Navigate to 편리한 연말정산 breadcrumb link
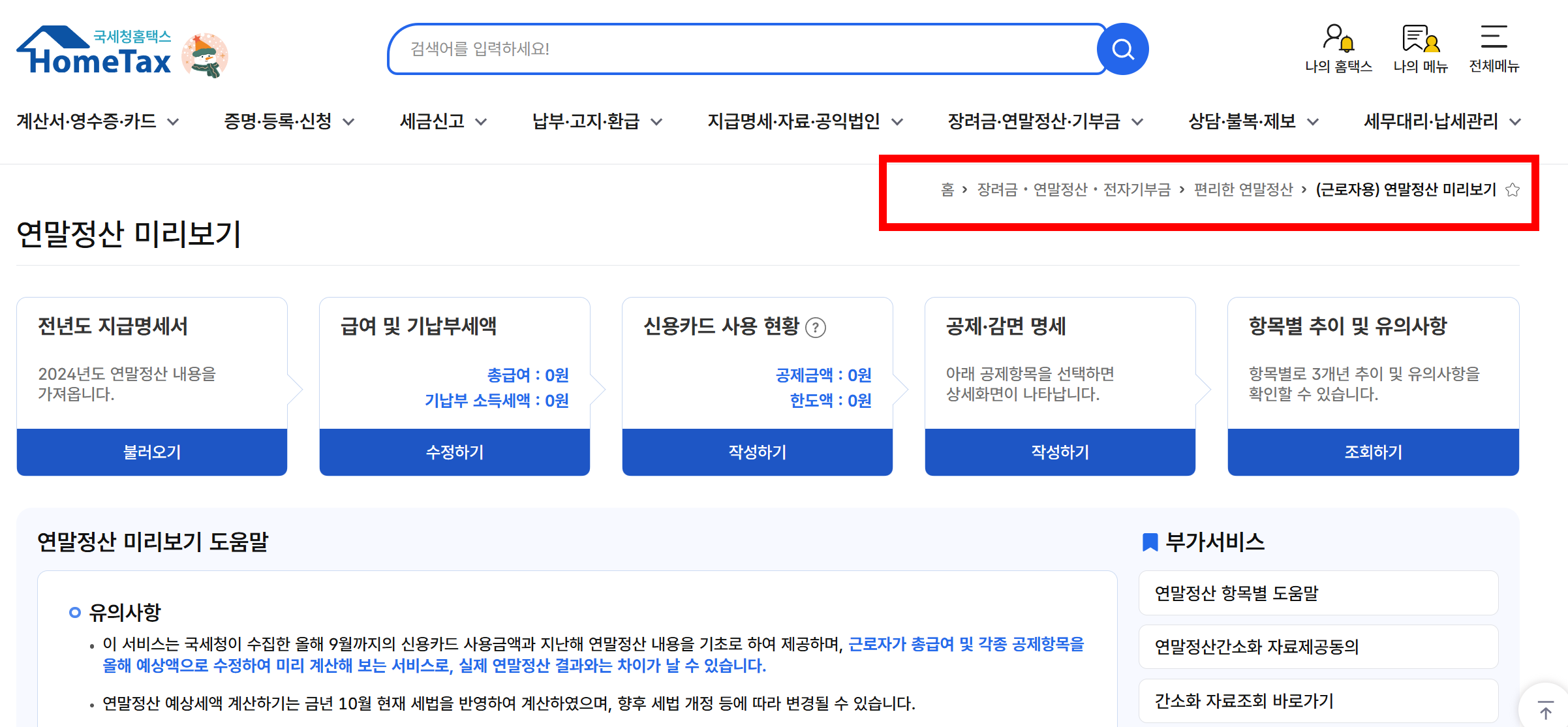 pos(1244,190)
